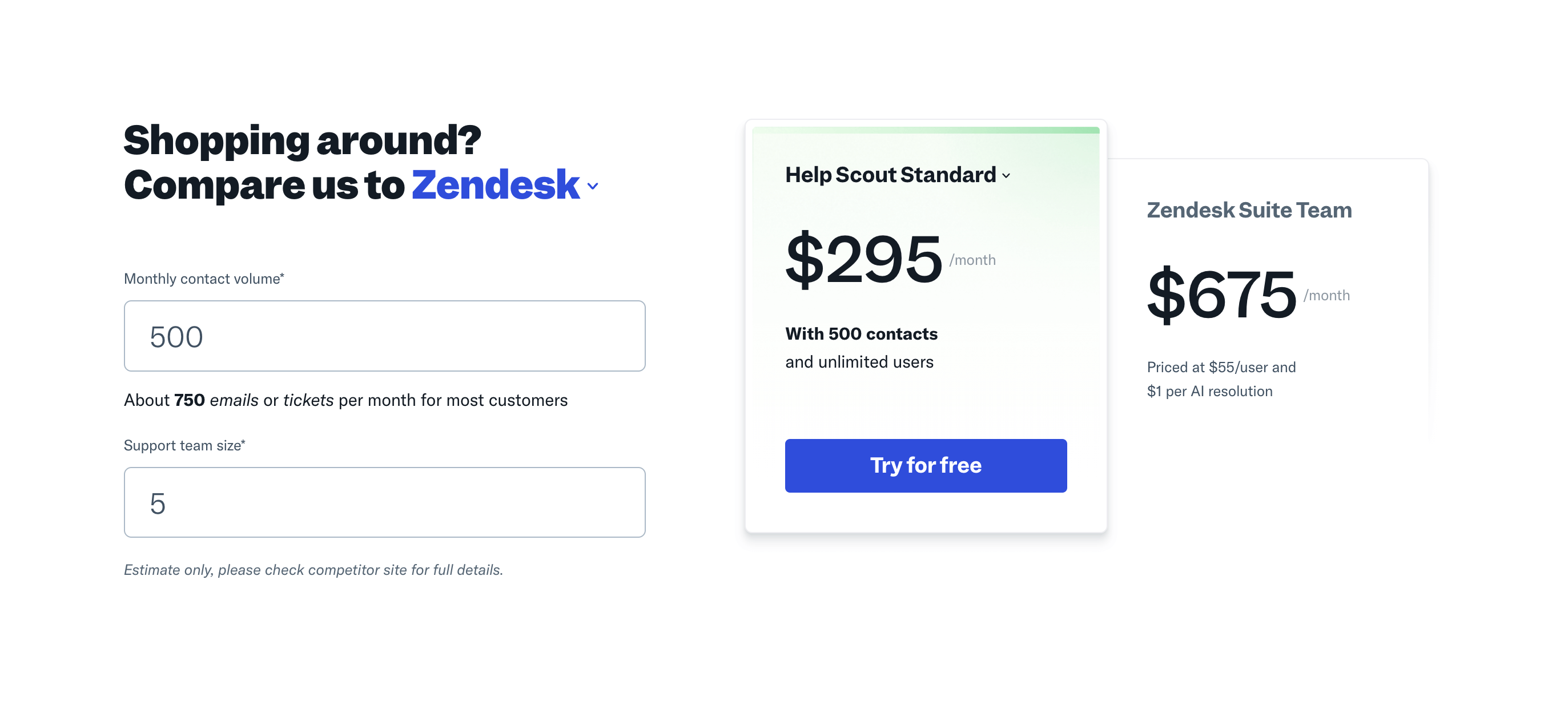Click into the Support team size field
This screenshot has width=1568, height=701.
point(384,502)
